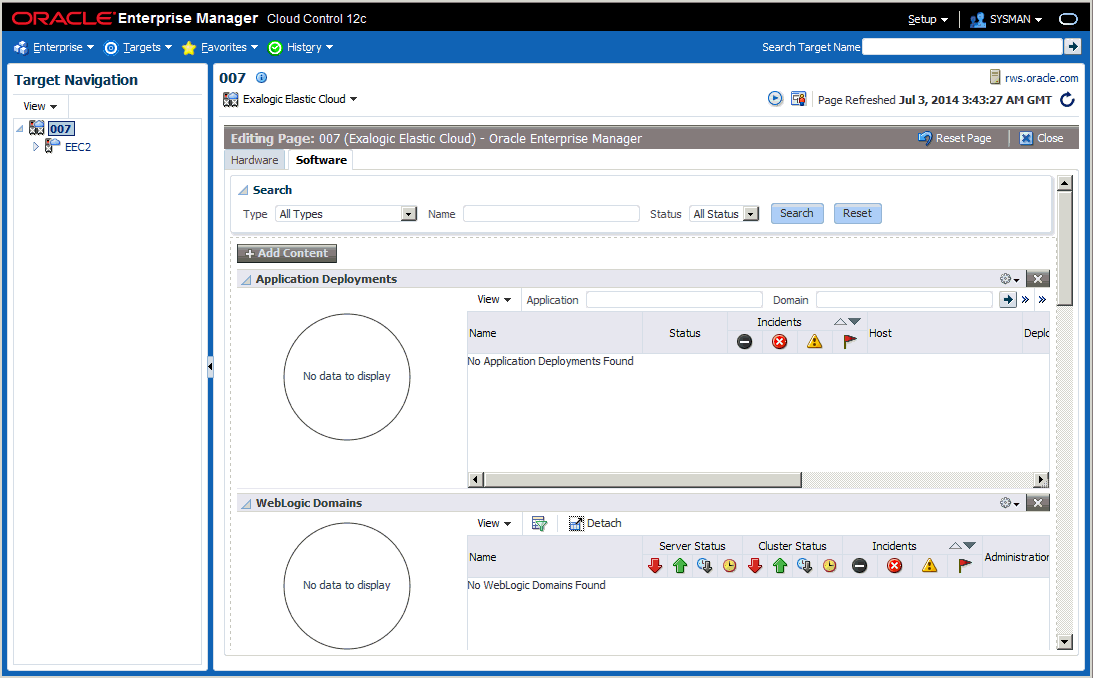Click the accessibility oval icon at top right
1093x678 pixels.
(x=1069, y=19)
